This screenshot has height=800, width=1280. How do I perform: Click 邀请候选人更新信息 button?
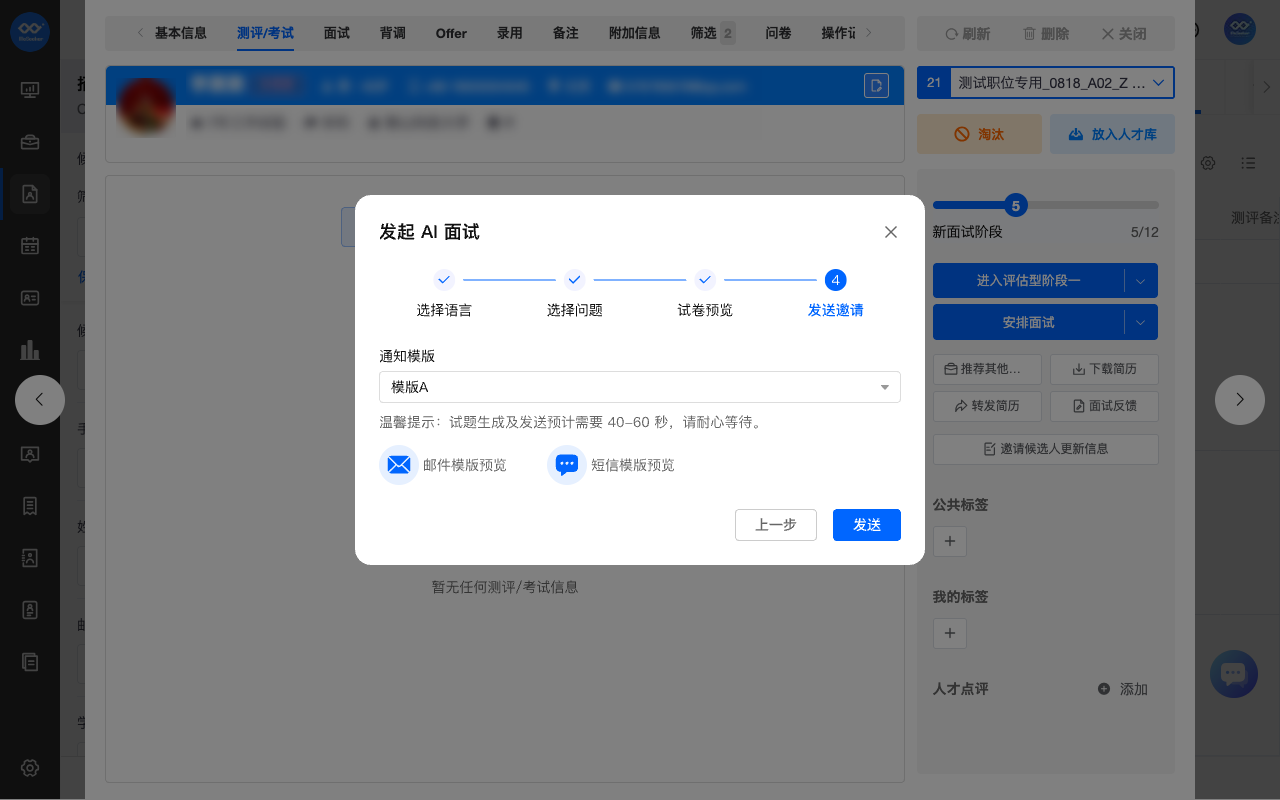click(x=1046, y=449)
